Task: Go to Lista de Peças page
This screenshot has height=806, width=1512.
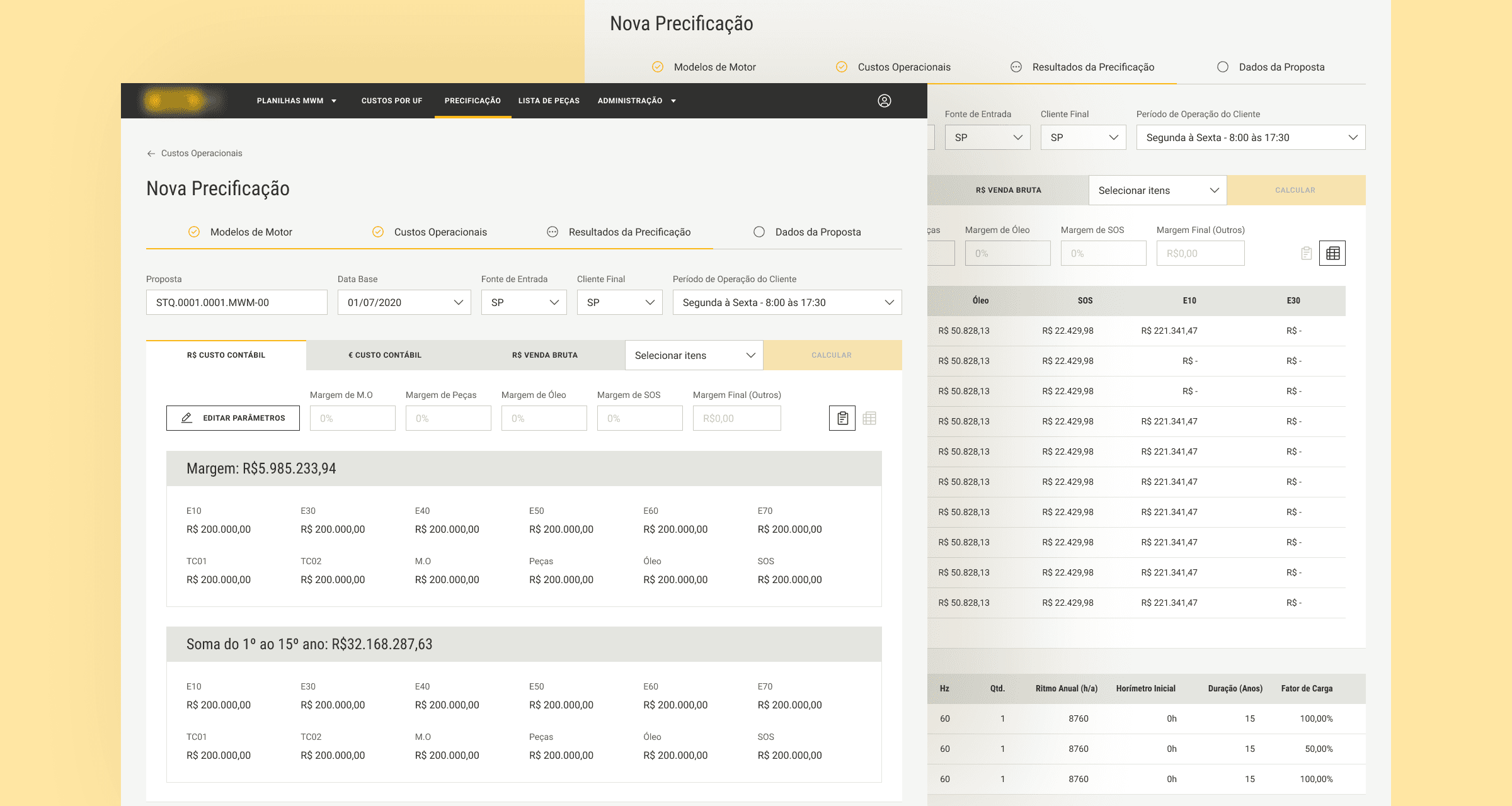Action: pos(549,101)
